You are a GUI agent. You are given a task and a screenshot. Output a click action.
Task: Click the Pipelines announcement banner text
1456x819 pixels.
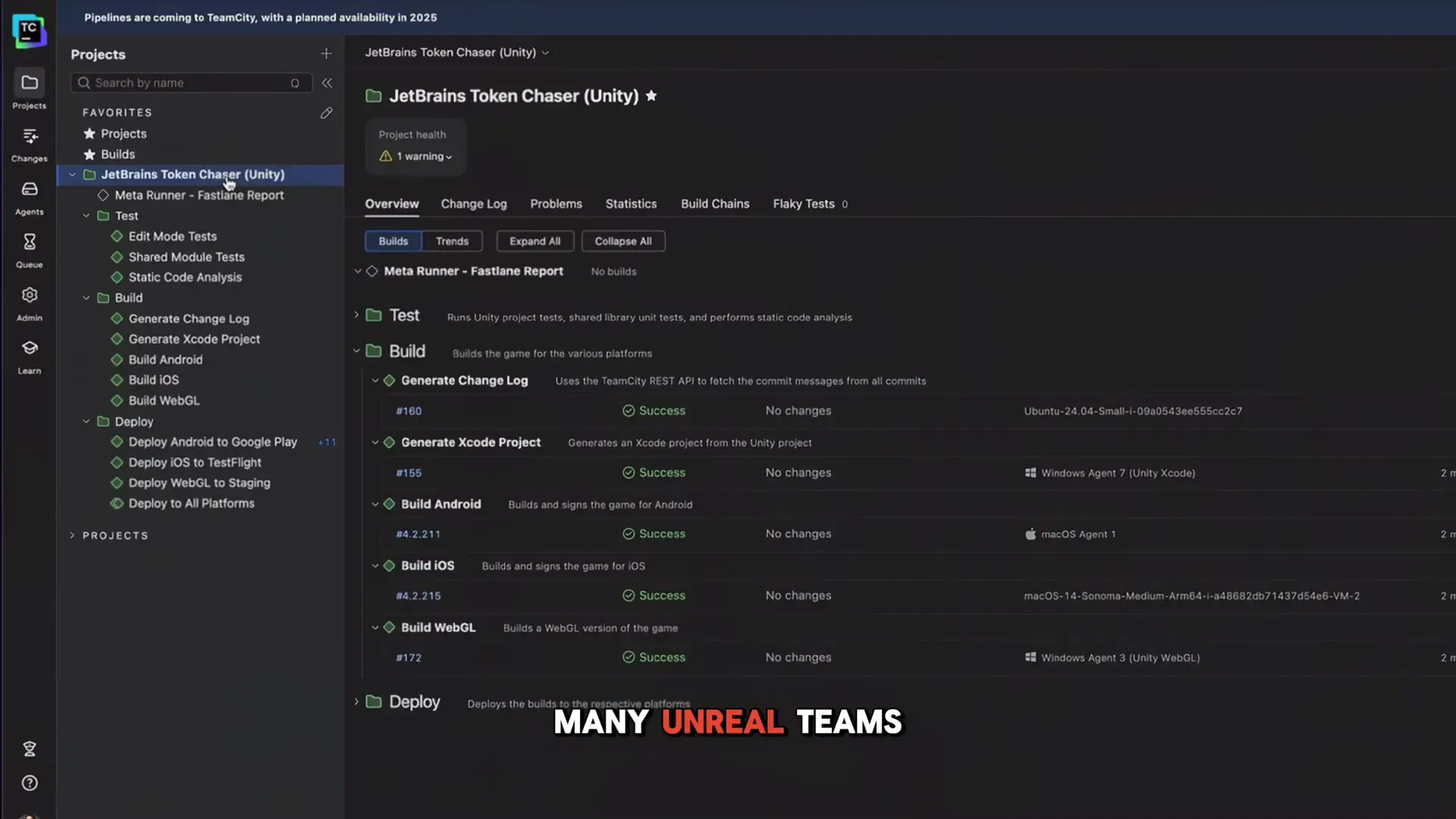(260, 17)
